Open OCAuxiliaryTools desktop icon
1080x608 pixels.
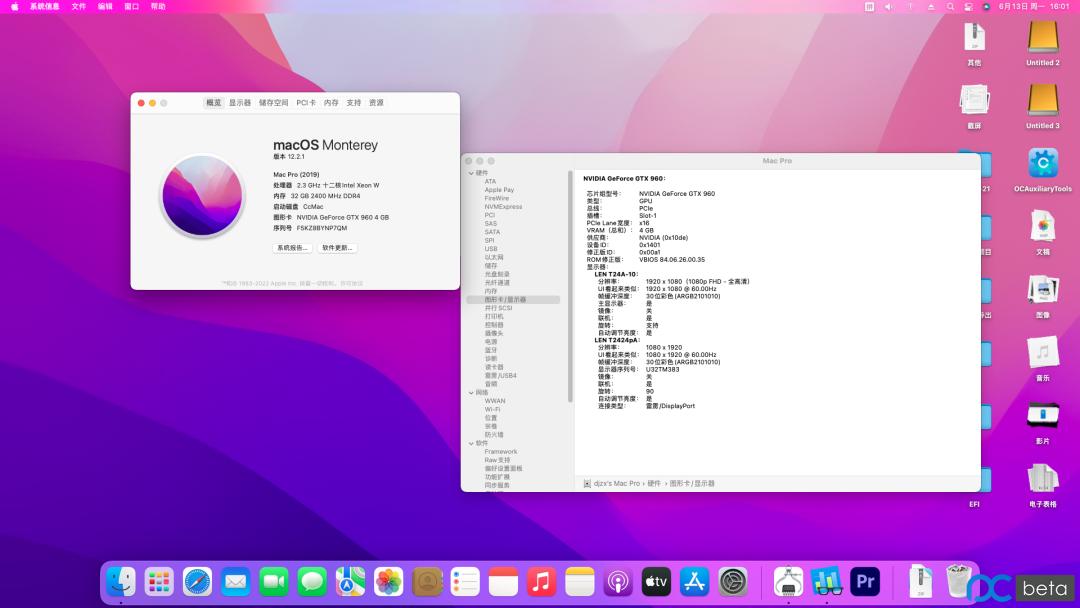[1042, 164]
